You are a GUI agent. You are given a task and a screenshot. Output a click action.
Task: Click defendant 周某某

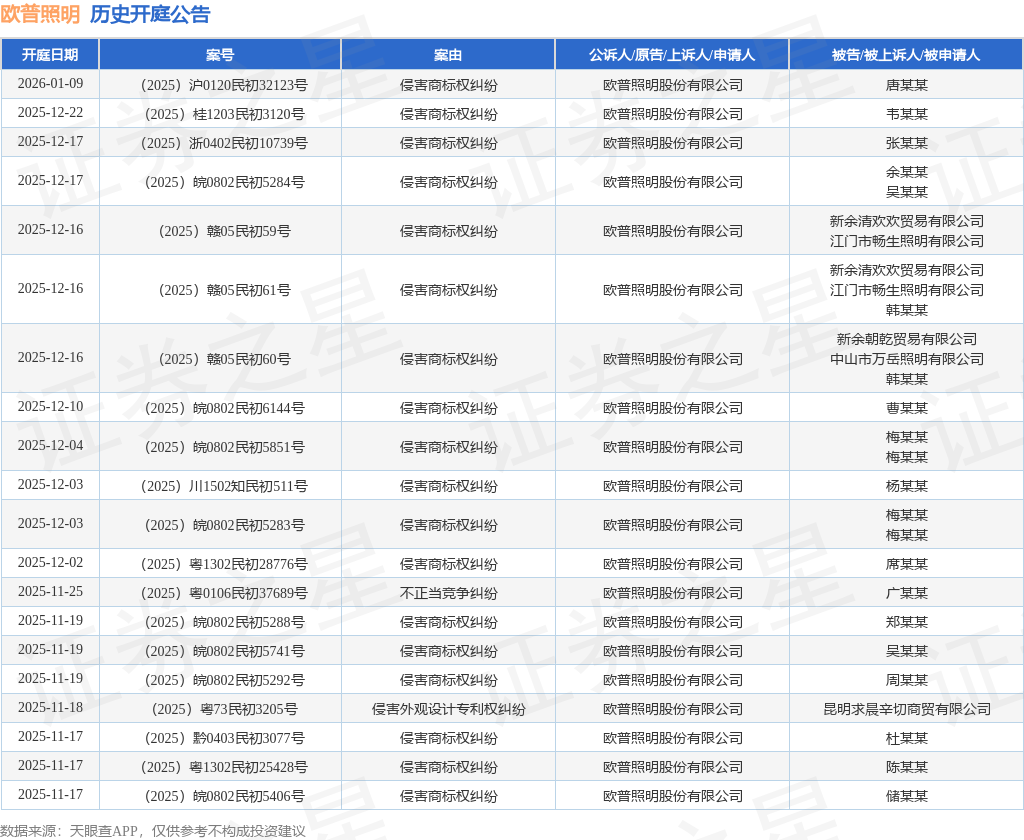pos(906,680)
